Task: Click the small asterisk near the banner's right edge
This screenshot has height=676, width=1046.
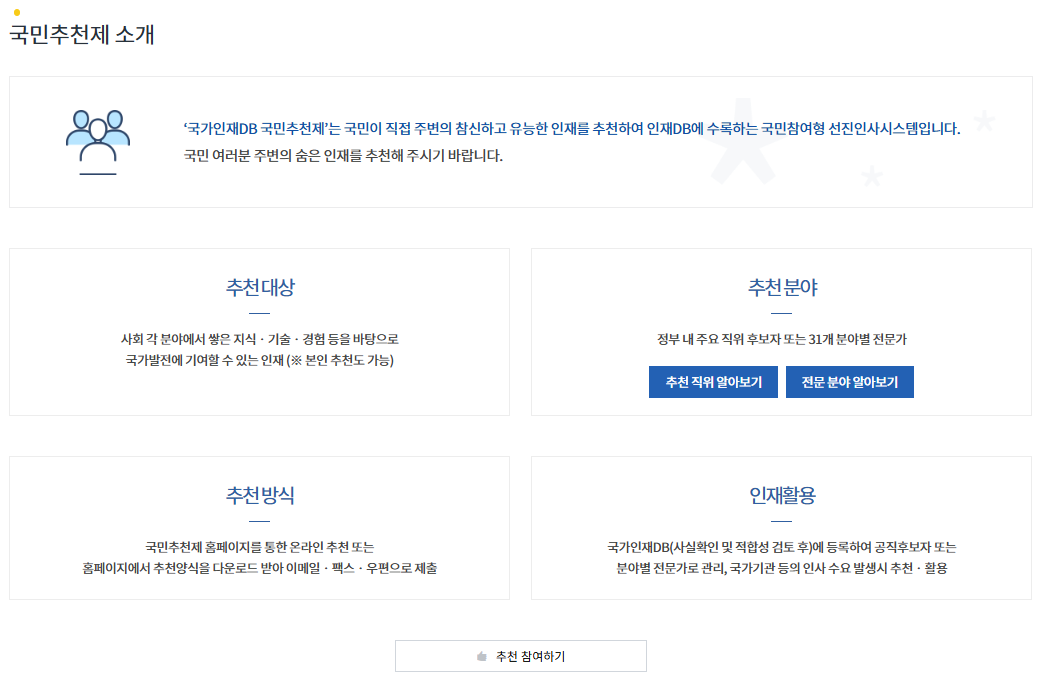Action: pos(984,121)
